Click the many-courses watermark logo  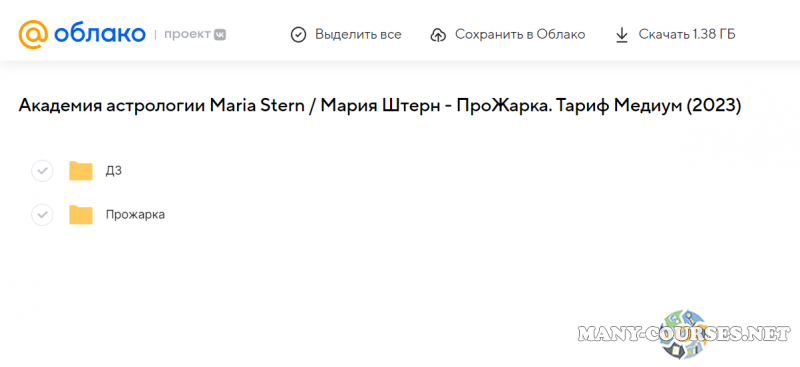683,334
